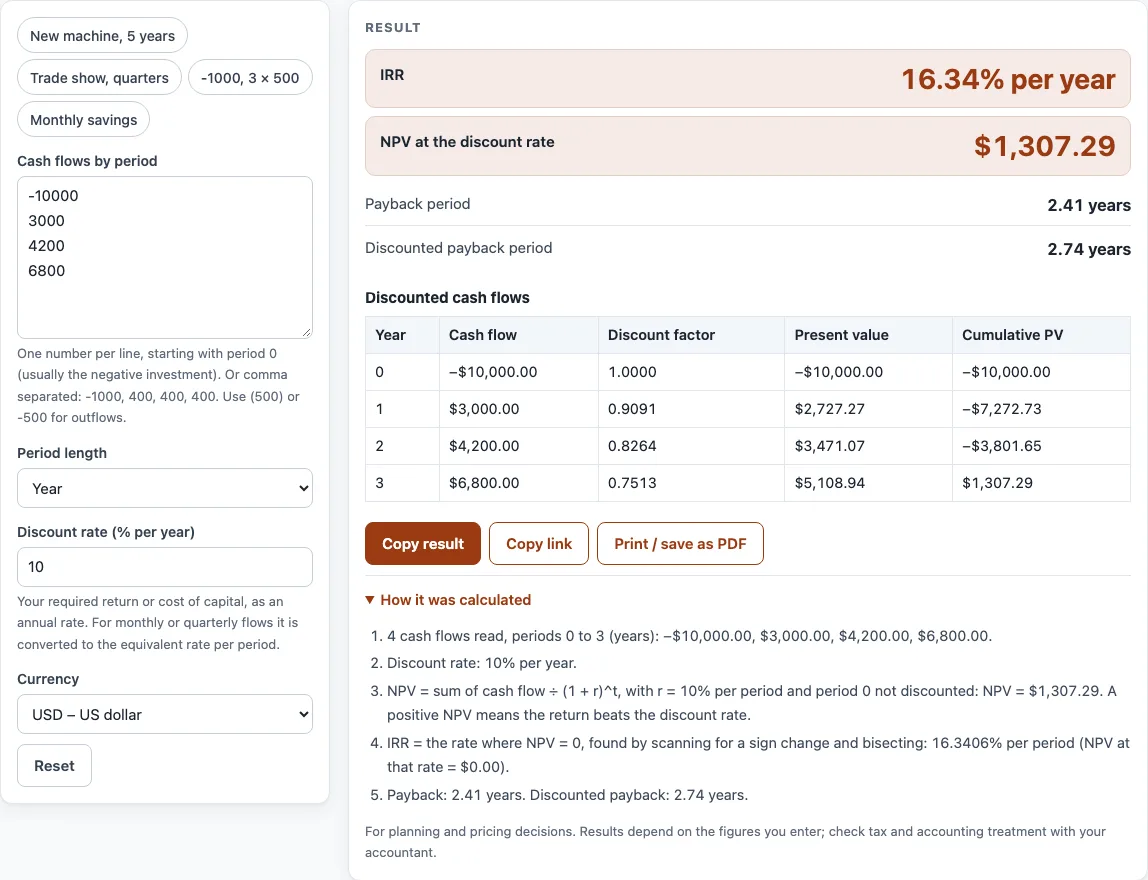Choose the 'Trade show, quarters' example
This screenshot has width=1148, height=880.
[100, 78]
